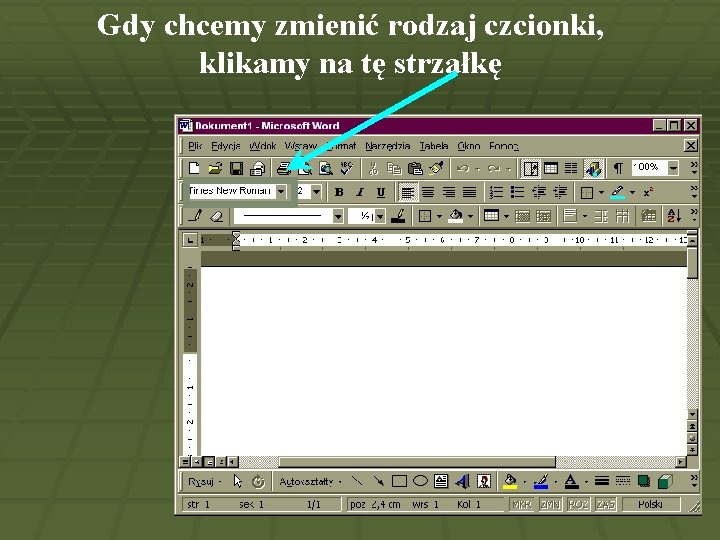Image resolution: width=720 pixels, height=540 pixels.
Task: Open the 100% zoom dropdown
Action: coord(673,168)
